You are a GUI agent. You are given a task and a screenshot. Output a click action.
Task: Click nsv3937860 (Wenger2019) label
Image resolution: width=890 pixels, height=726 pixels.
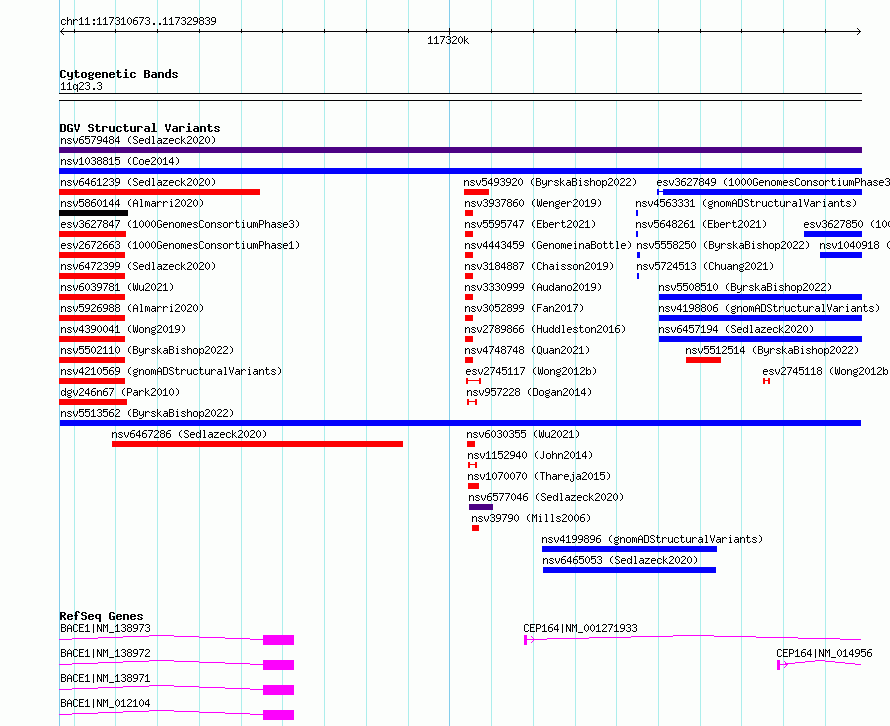[533, 203]
